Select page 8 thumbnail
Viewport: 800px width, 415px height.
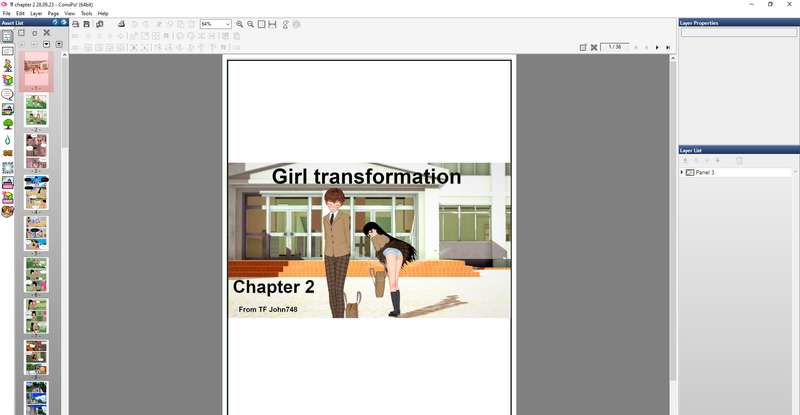coord(36,357)
